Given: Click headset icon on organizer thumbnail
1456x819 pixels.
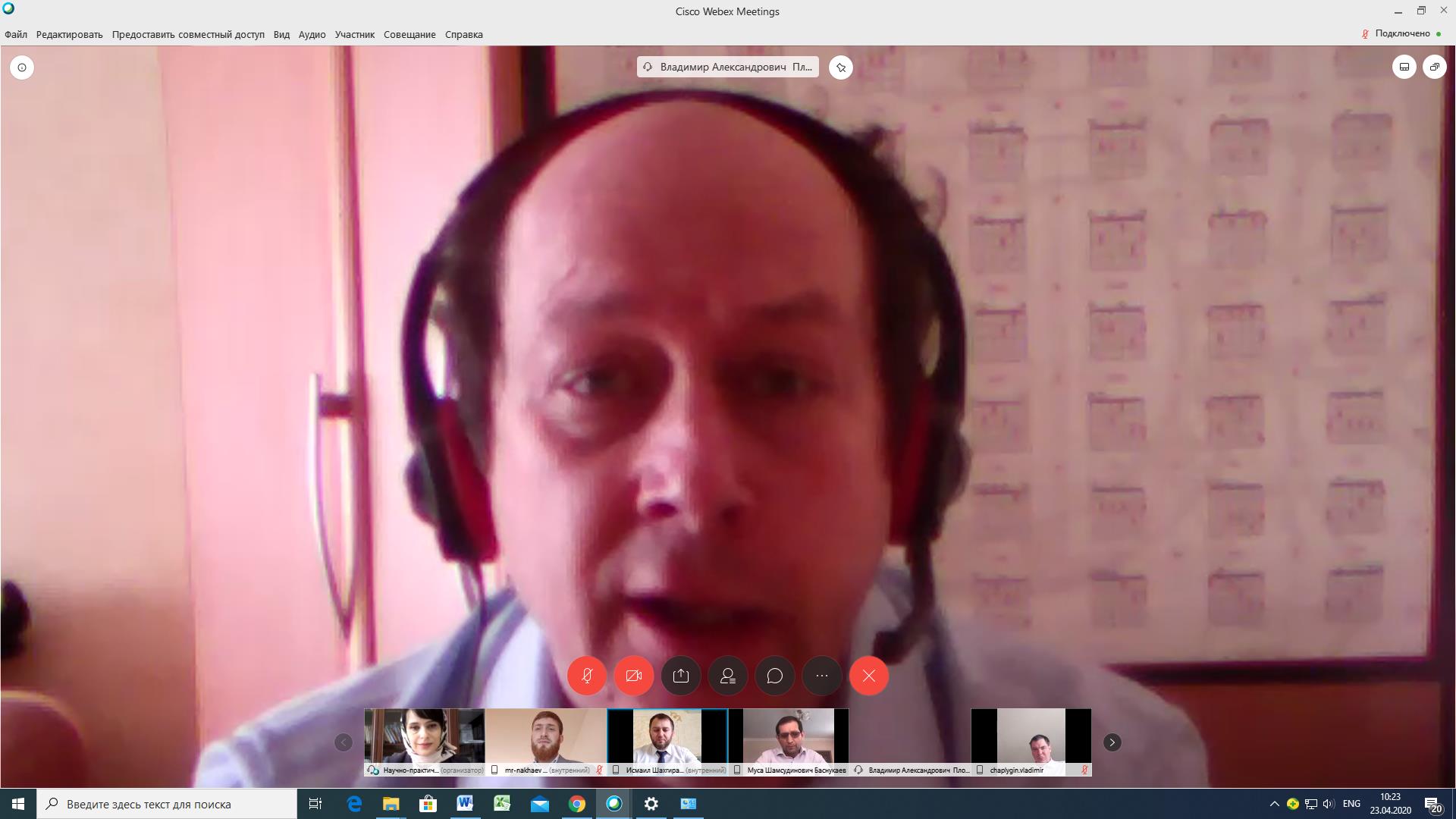Looking at the screenshot, I should (372, 770).
